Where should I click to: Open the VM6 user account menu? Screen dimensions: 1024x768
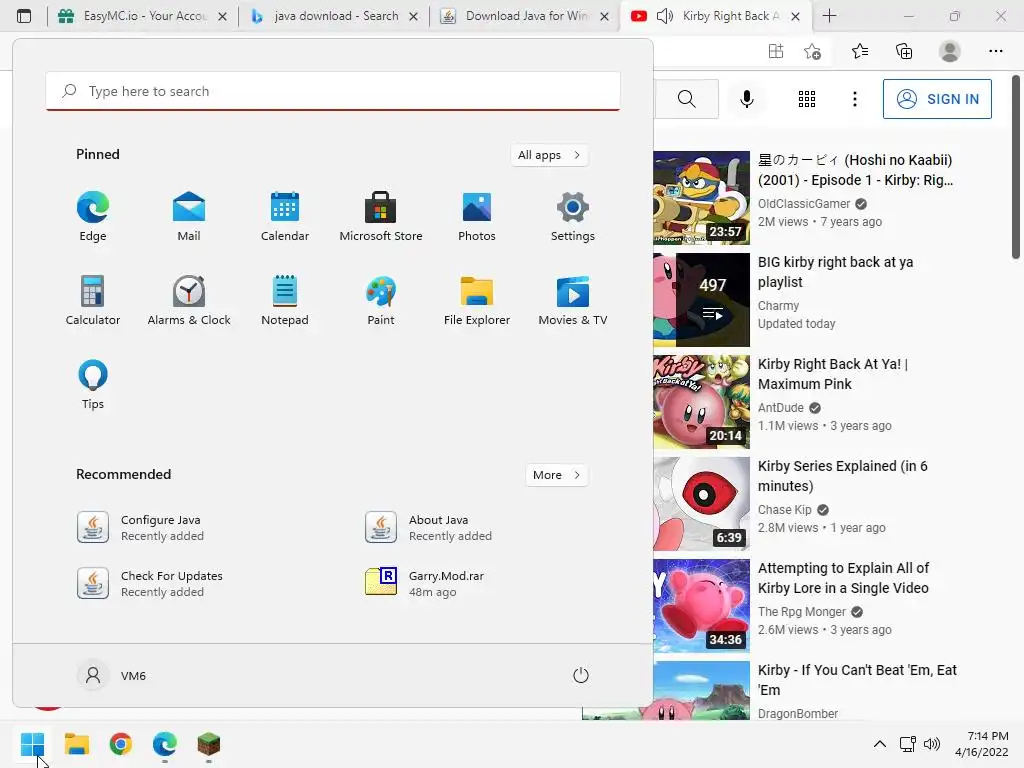point(112,675)
